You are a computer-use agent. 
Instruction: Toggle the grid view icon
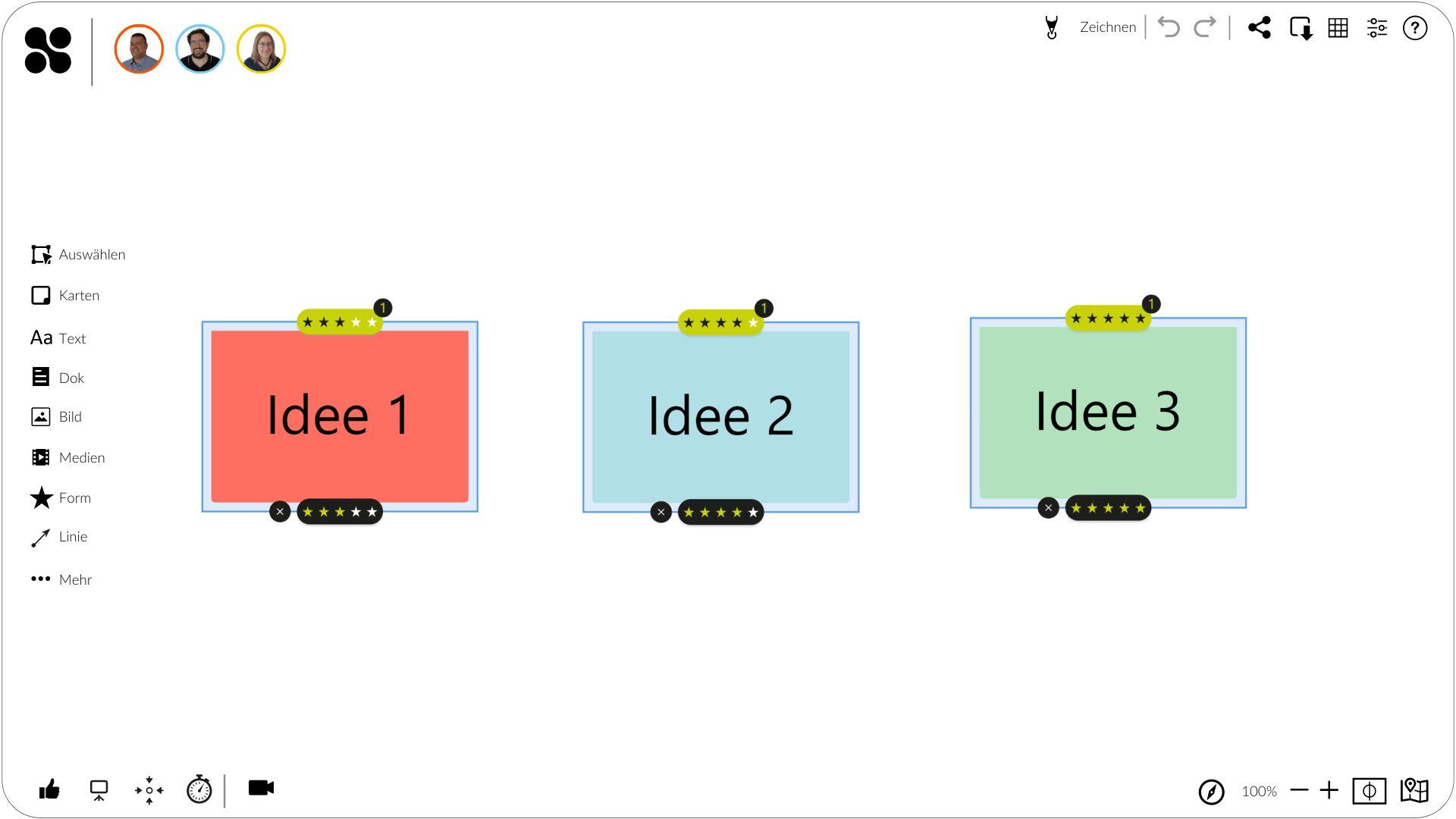(1338, 28)
